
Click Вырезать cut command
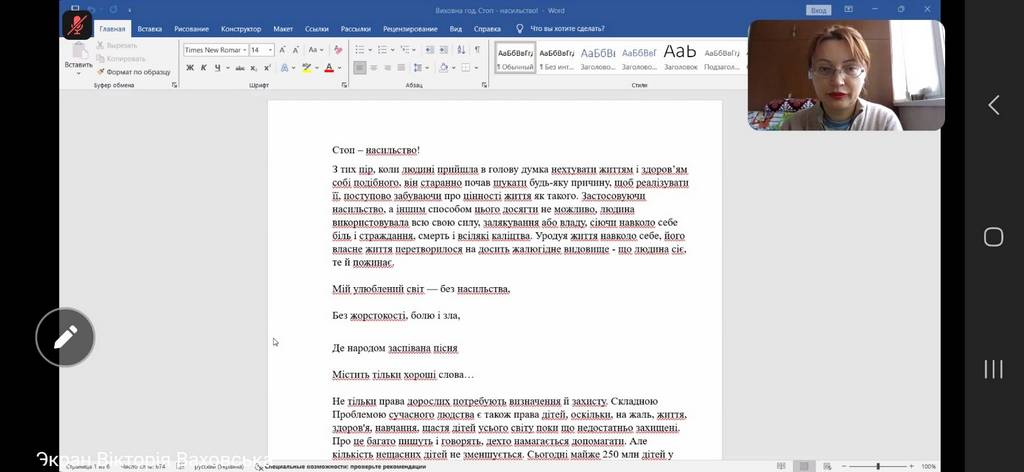(x=118, y=45)
